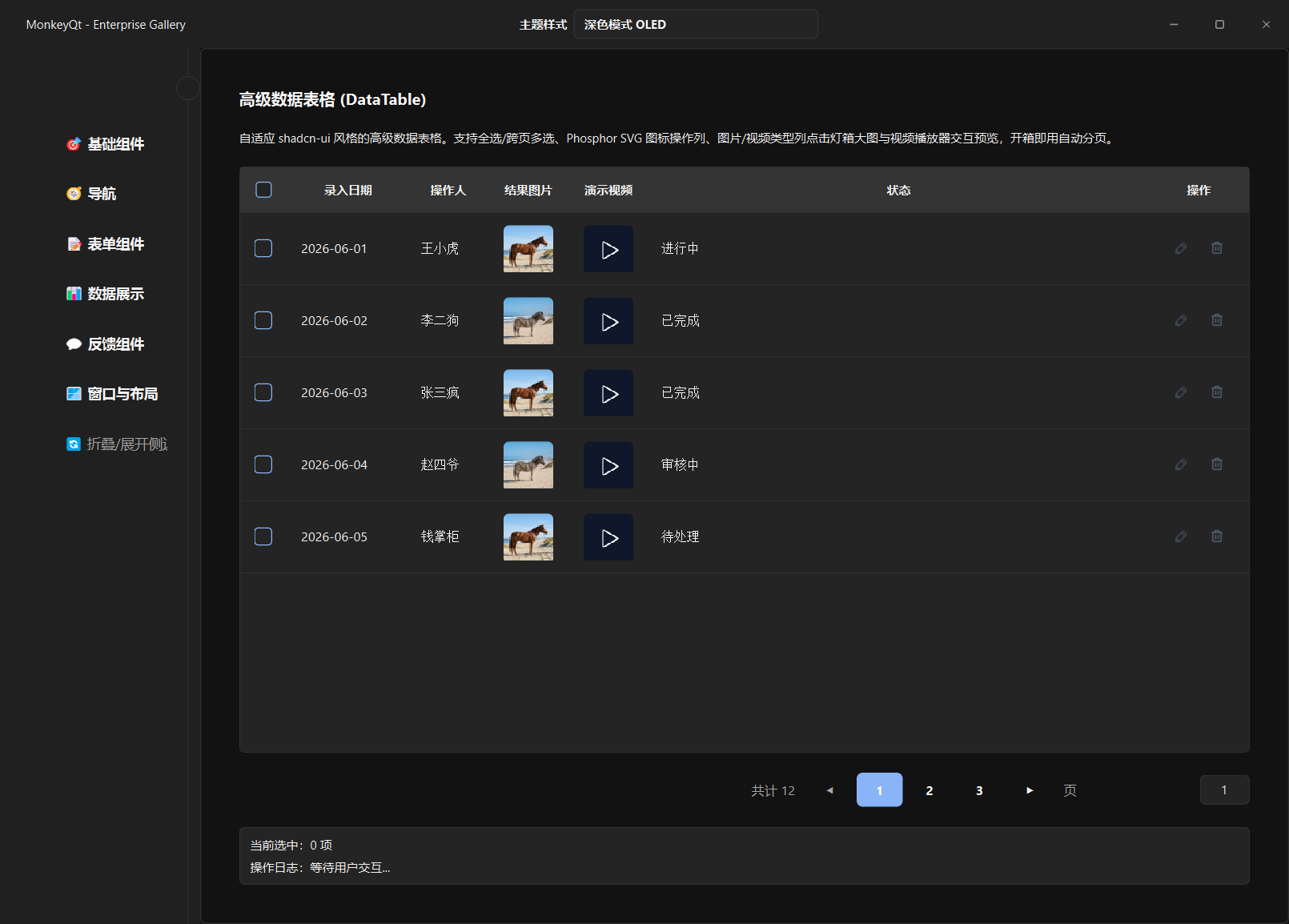Play demo video for 2026-06-01 row
1289x924 pixels.
[608, 249]
